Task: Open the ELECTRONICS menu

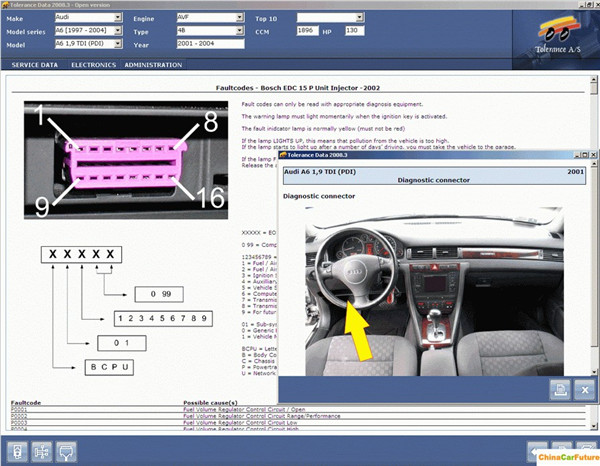Action: click(93, 65)
